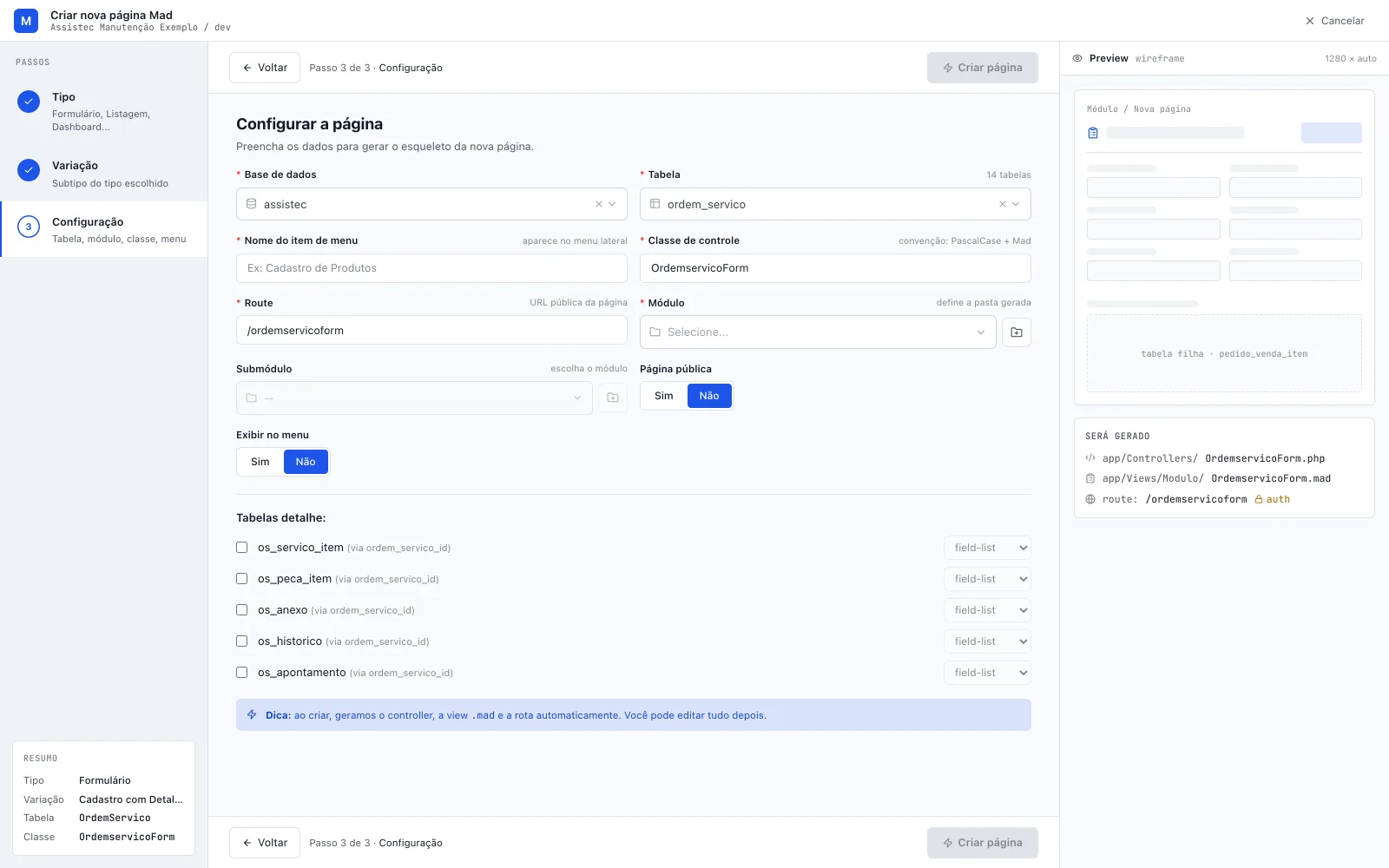Click the clipboard icon in wireframe preview

click(x=1093, y=133)
